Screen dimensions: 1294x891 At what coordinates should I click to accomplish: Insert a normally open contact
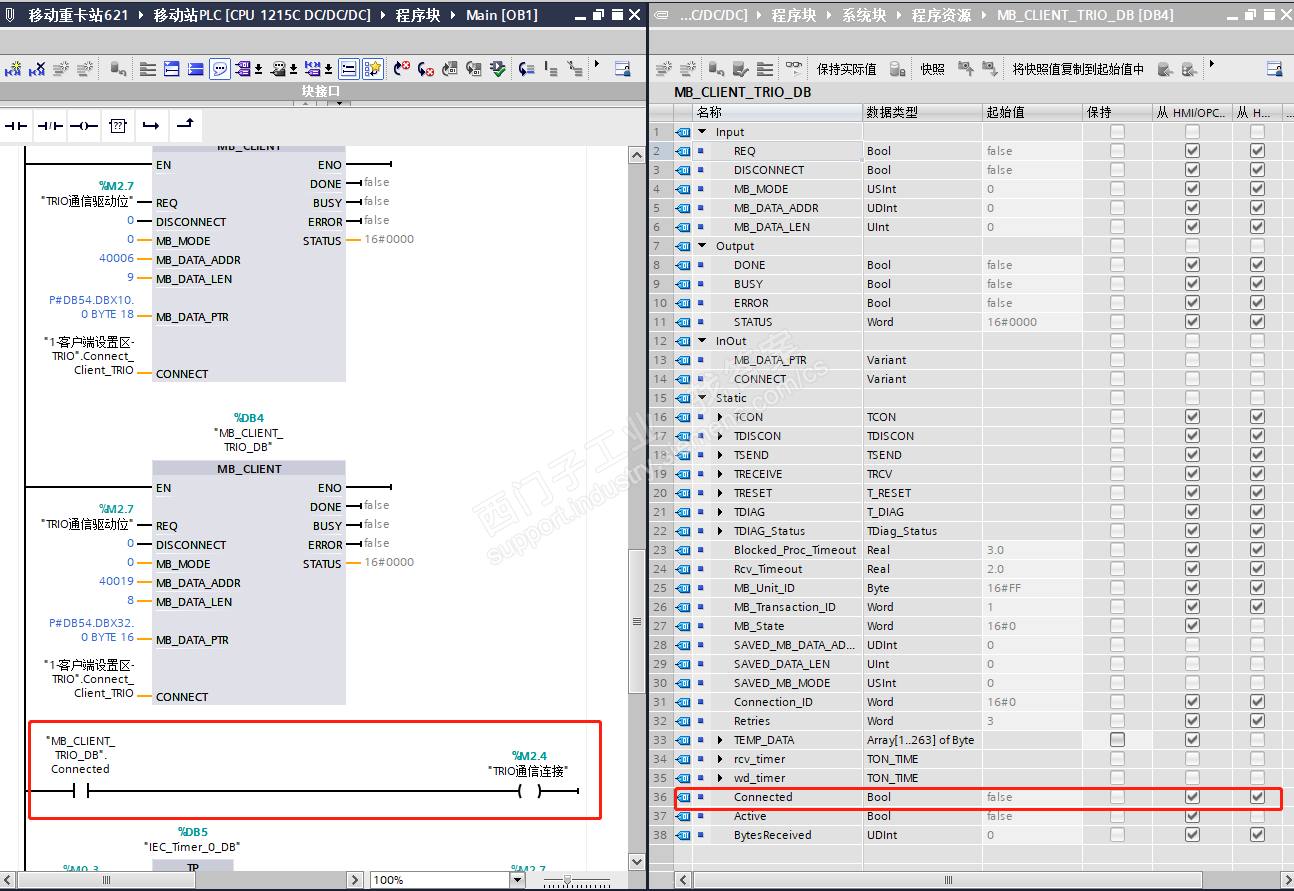click(x=17, y=125)
